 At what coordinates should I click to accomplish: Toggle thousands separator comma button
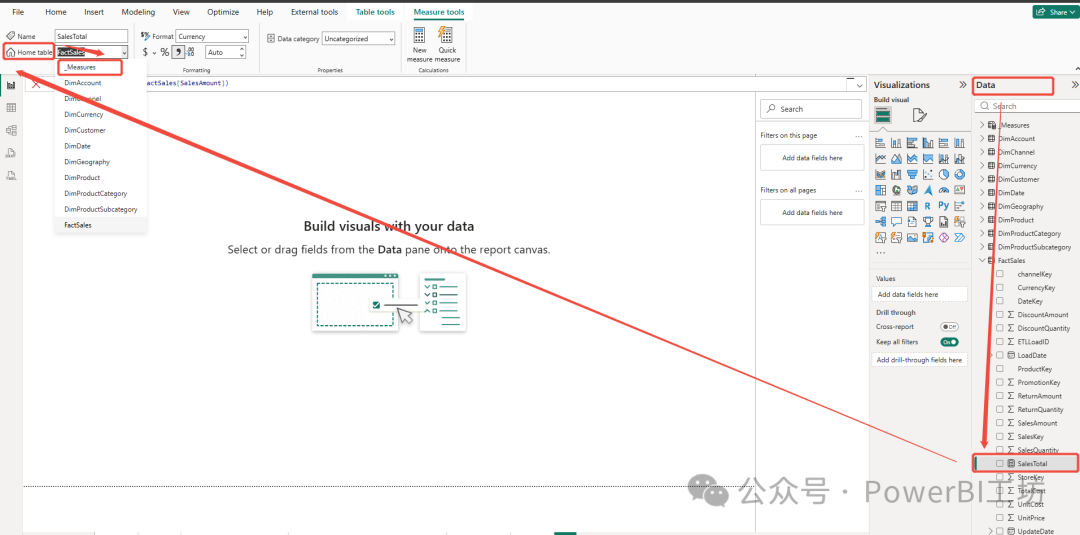pyautogui.click(x=178, y=52)
